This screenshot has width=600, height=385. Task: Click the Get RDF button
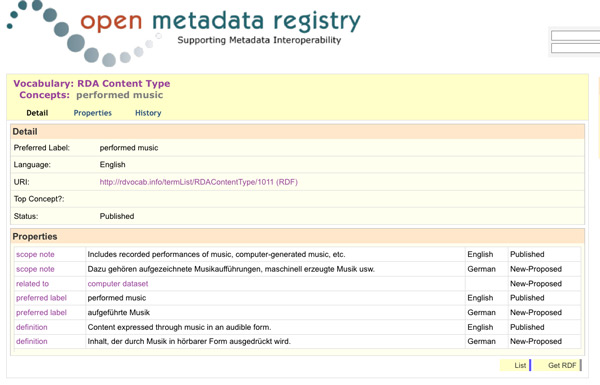pyautogui.click(x=558, y=365)
